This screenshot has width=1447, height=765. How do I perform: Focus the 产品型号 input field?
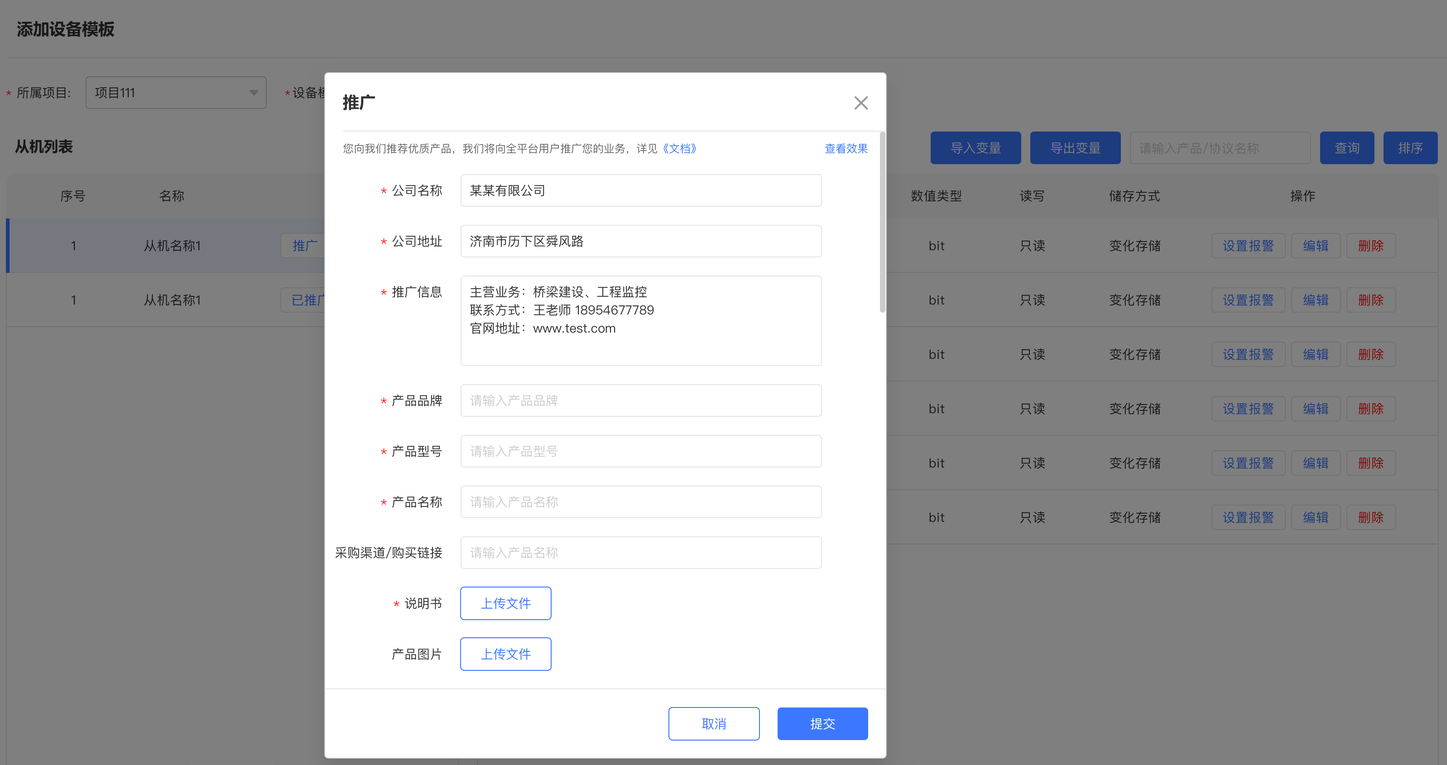click(641, 451)
